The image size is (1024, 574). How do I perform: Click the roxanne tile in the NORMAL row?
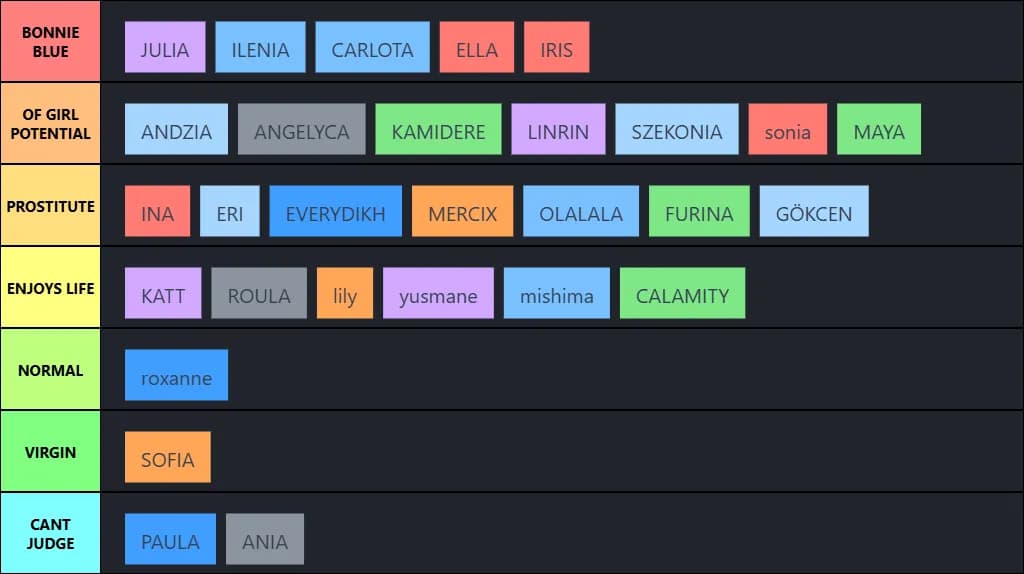click(176, 375)
